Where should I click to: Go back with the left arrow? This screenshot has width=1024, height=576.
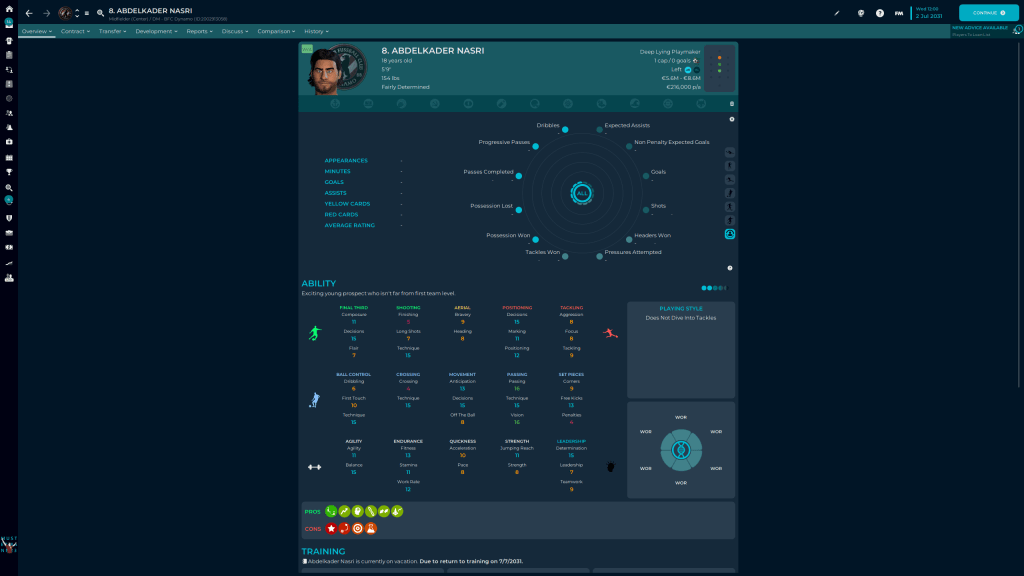pos(29,13)
